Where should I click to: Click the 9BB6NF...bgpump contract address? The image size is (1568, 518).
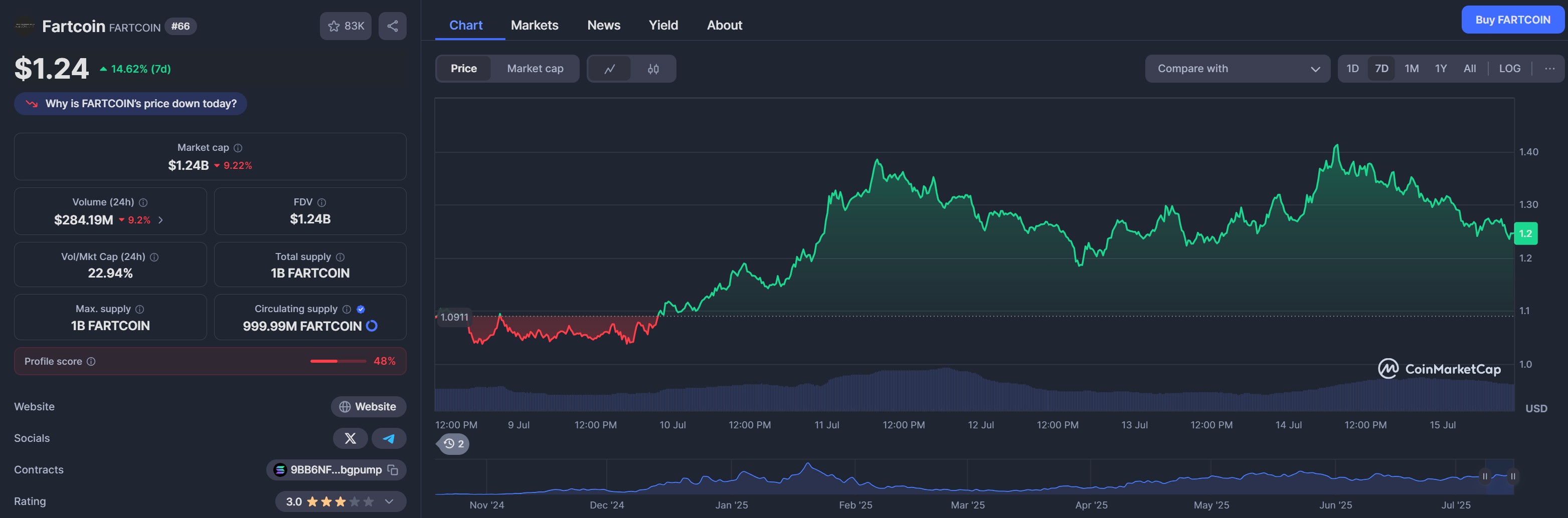[336, 470]
